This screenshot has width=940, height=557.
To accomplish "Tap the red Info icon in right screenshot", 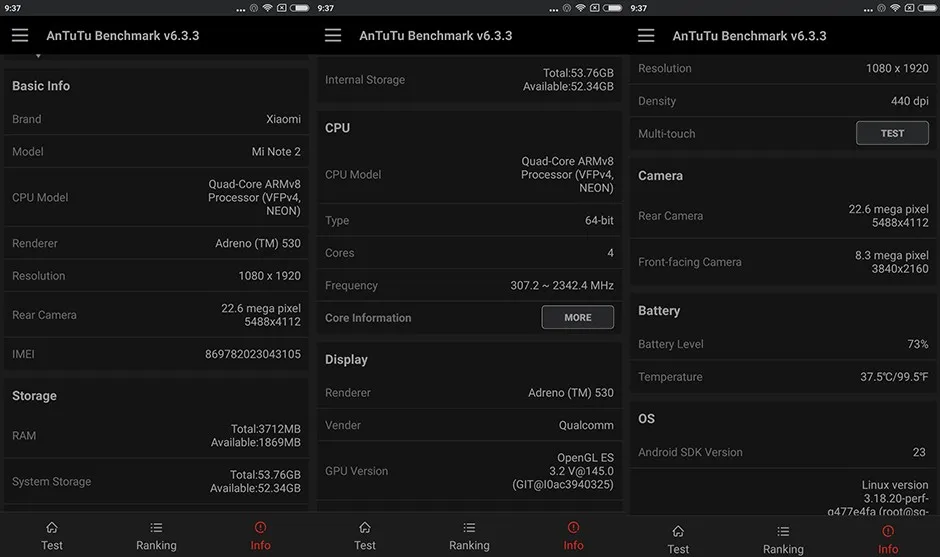I will point(888,531).
